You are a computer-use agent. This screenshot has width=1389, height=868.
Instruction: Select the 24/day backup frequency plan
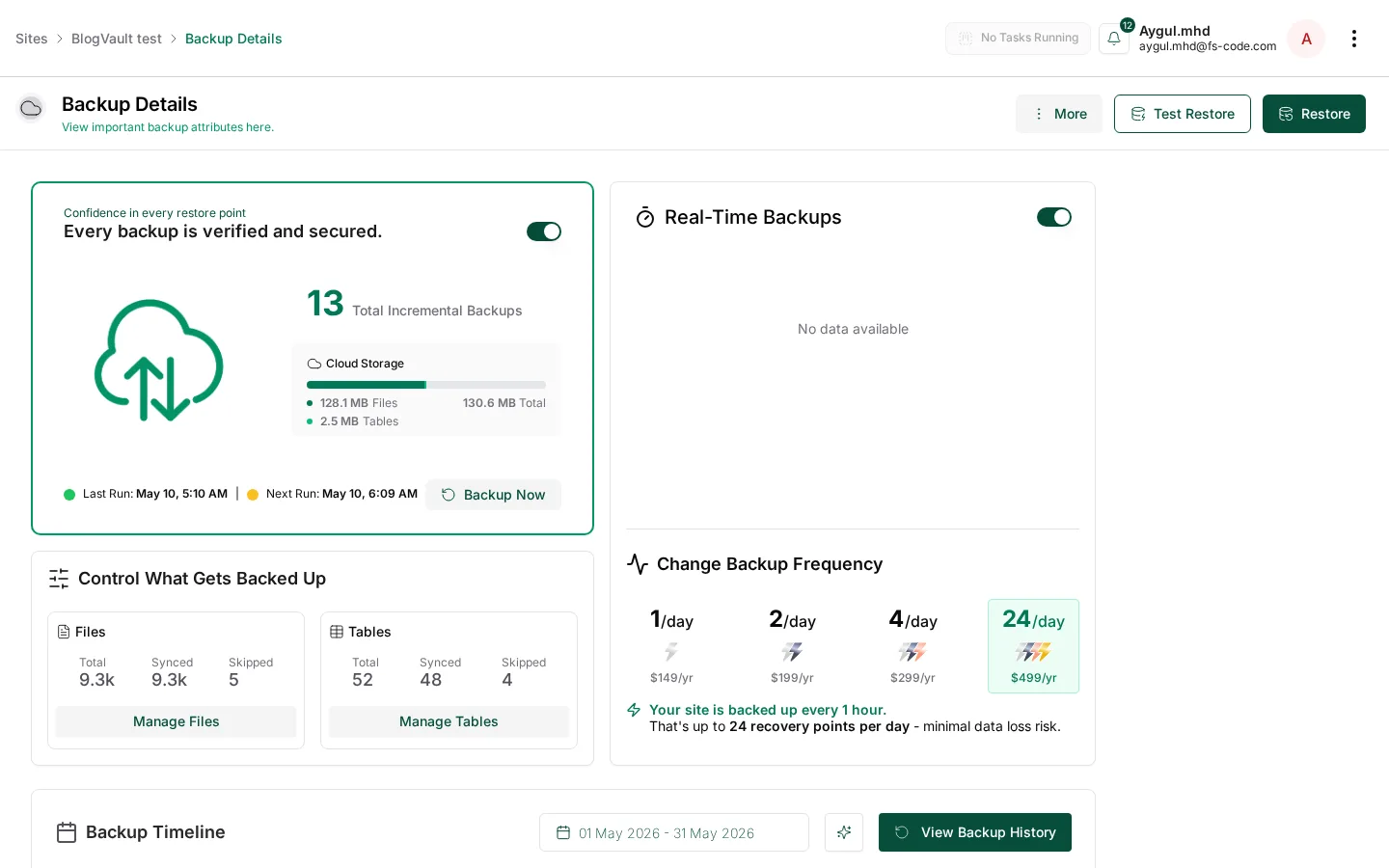point(1033,646)
